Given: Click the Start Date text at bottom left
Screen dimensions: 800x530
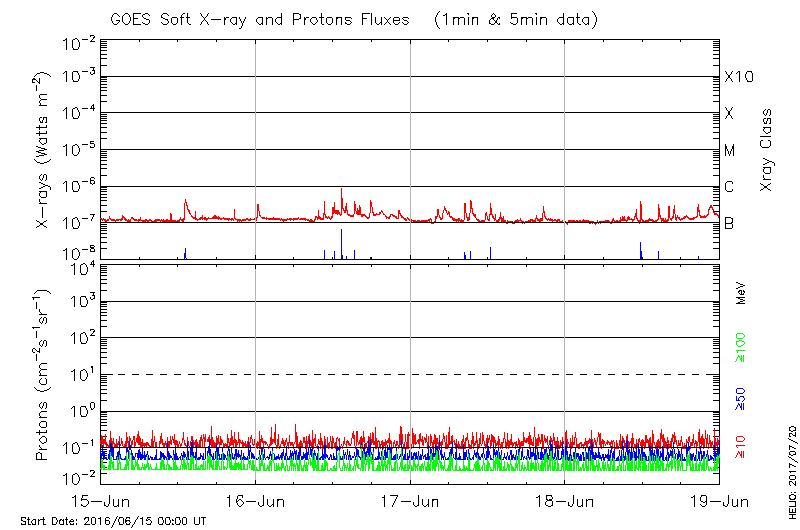Looking at the screenshot, I should click(x=113, y=521).
